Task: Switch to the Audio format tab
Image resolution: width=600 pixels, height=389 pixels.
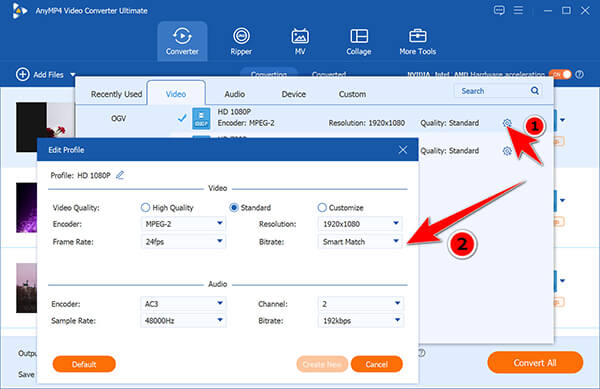Action: 235,94
